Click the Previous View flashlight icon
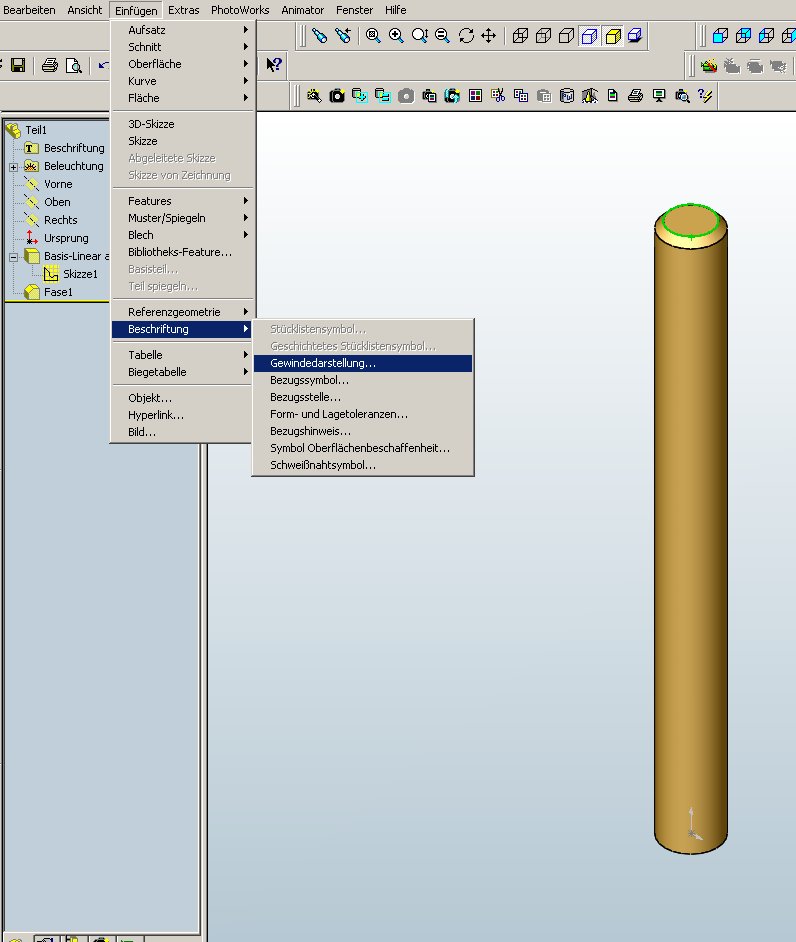Screen dimensions: 796x942 coord(320,35)
